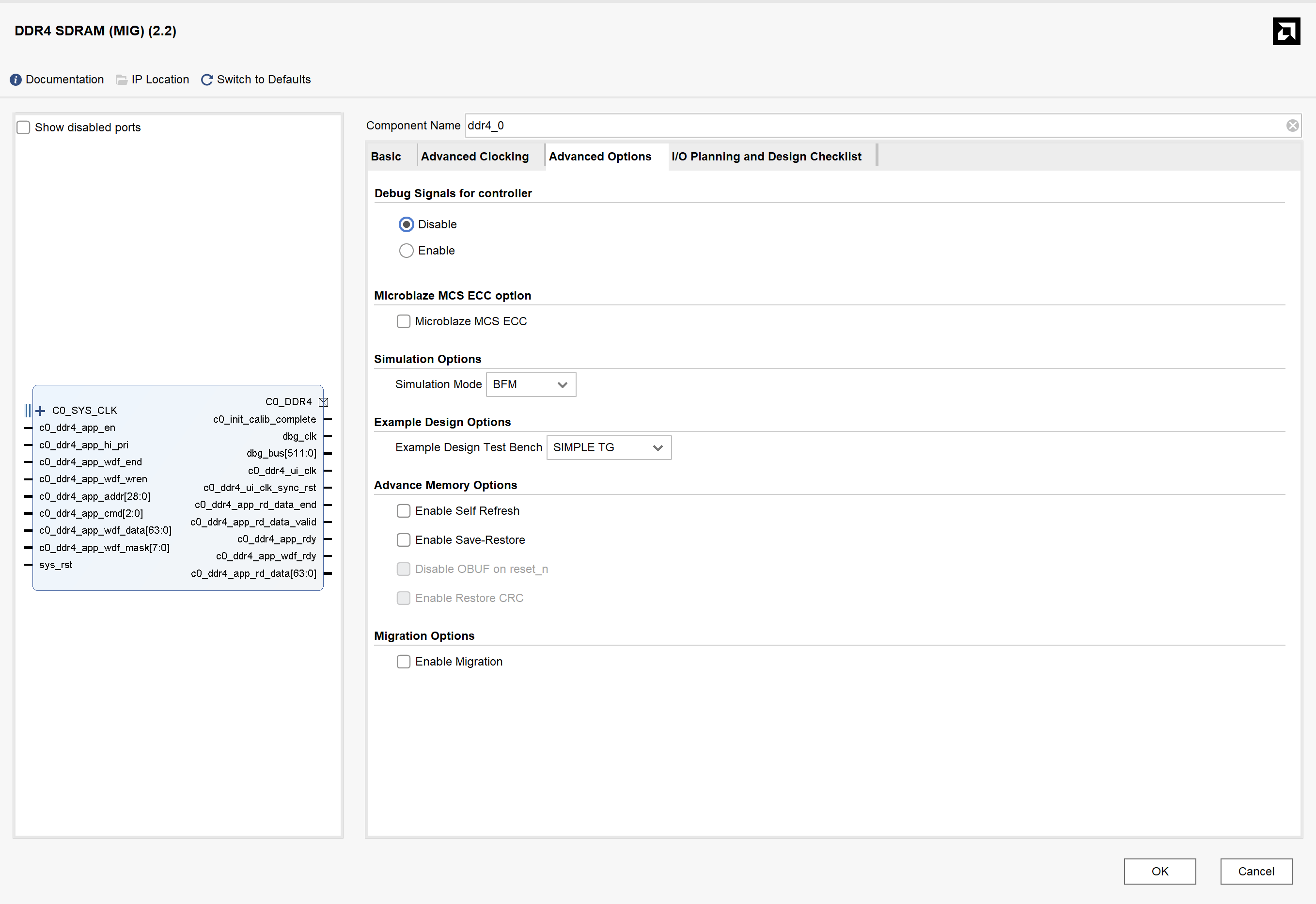The width and height of the screenshot is (1316, 904).
Task: Check the Enable Migration checkbox
Action: (x=403, y=662)
